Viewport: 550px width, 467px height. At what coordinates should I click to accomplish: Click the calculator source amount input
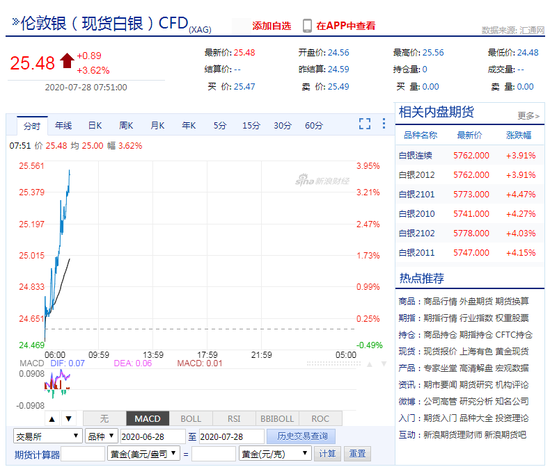point(83,454)
